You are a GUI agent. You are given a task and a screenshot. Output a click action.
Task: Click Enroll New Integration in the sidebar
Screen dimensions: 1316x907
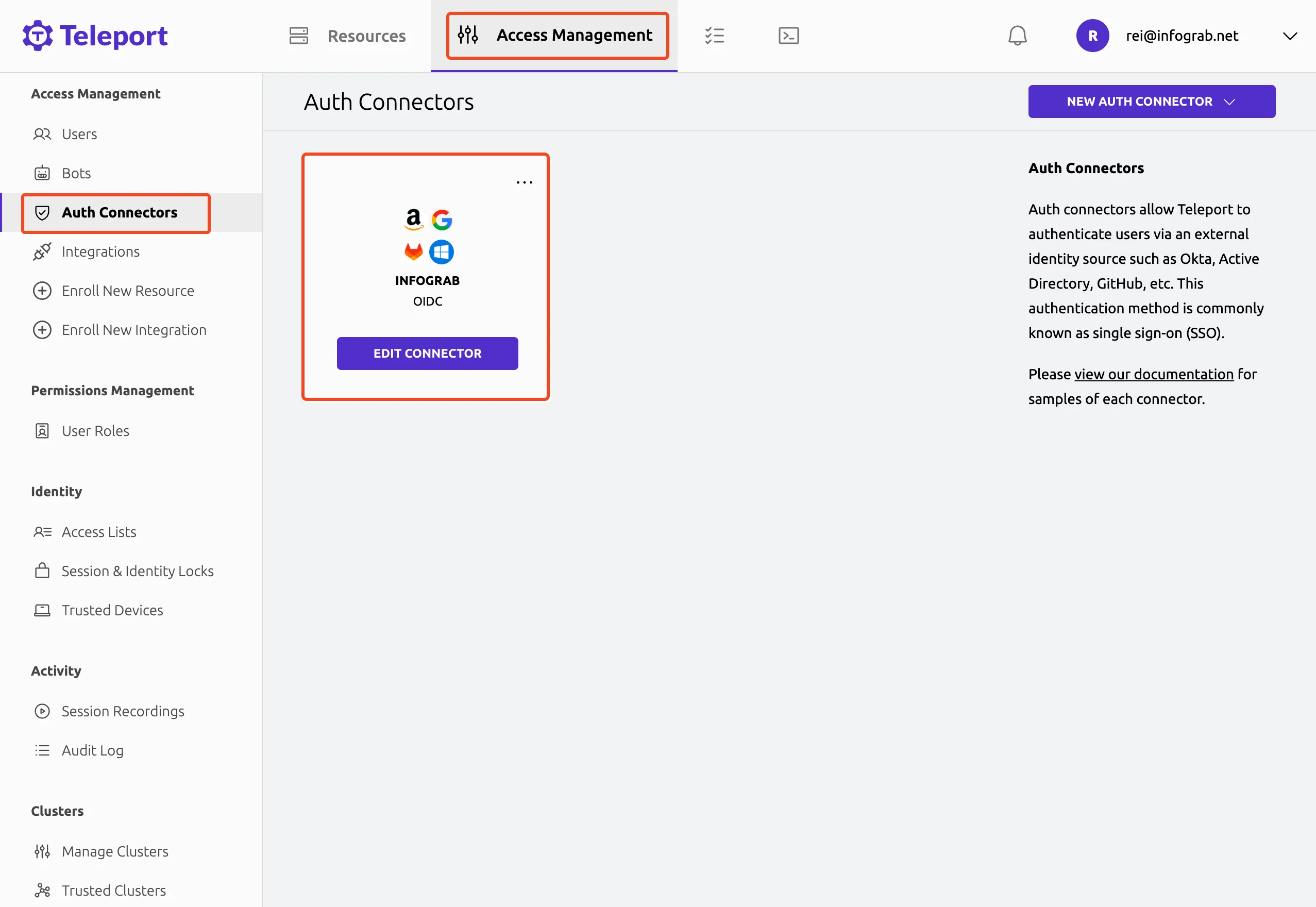[134, 330]
